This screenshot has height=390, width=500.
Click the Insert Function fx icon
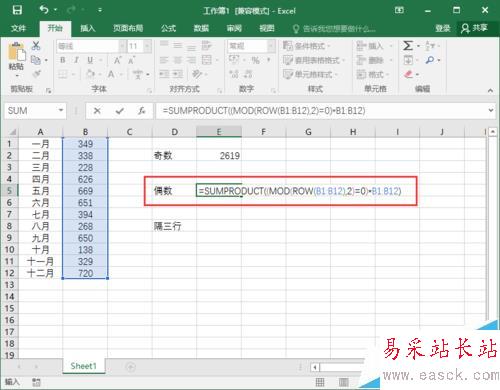[x=141, y=111]
